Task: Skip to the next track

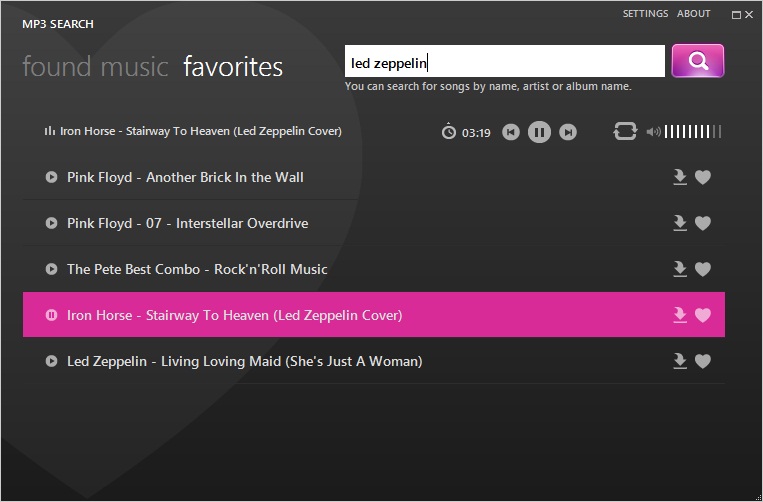Action: [x=568, y=132]
